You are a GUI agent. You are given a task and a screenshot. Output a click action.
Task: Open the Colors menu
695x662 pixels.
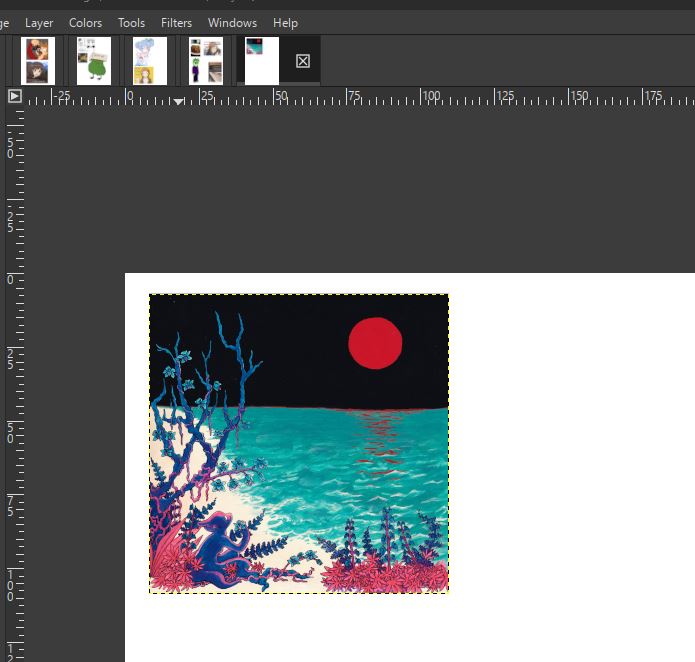click(x=85, y=23)
